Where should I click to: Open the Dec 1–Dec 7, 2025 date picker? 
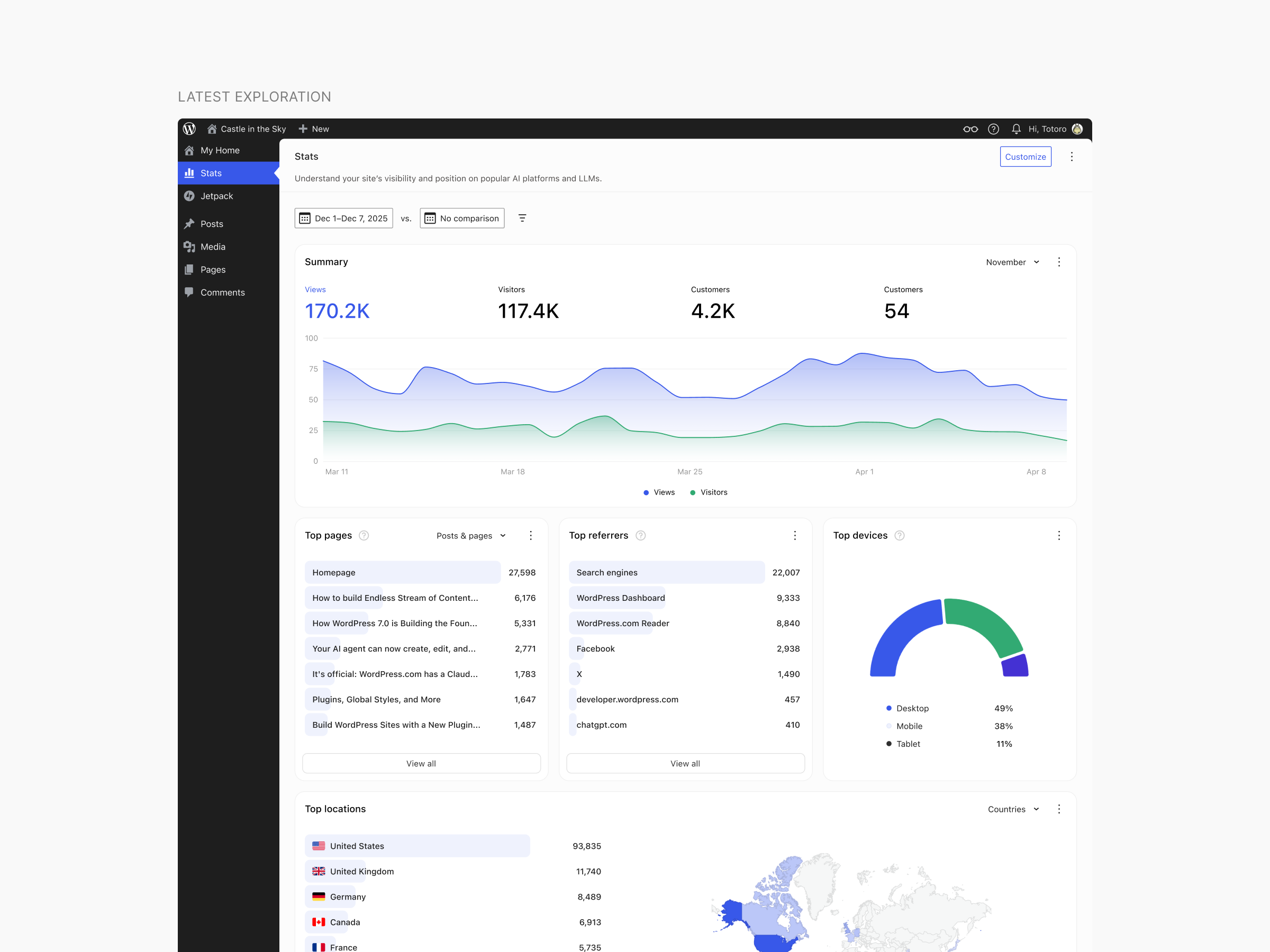[343, 218]
